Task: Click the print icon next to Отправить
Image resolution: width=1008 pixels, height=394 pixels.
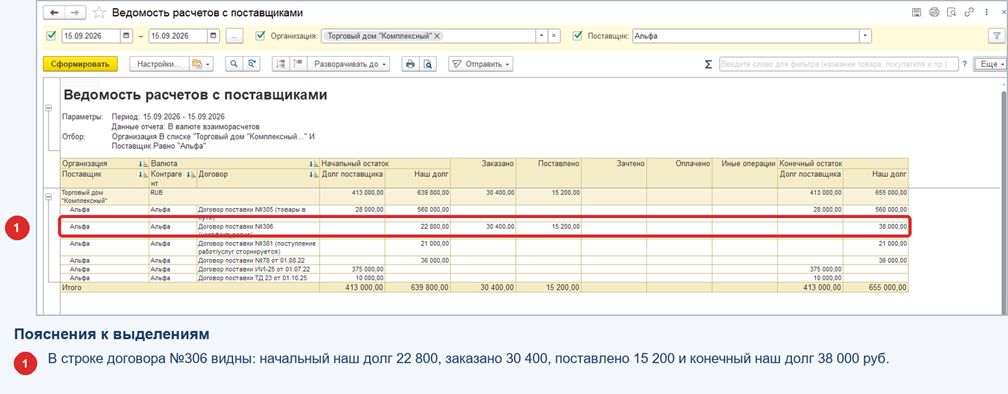Action: pyautogui.click(x=409, y=64)
